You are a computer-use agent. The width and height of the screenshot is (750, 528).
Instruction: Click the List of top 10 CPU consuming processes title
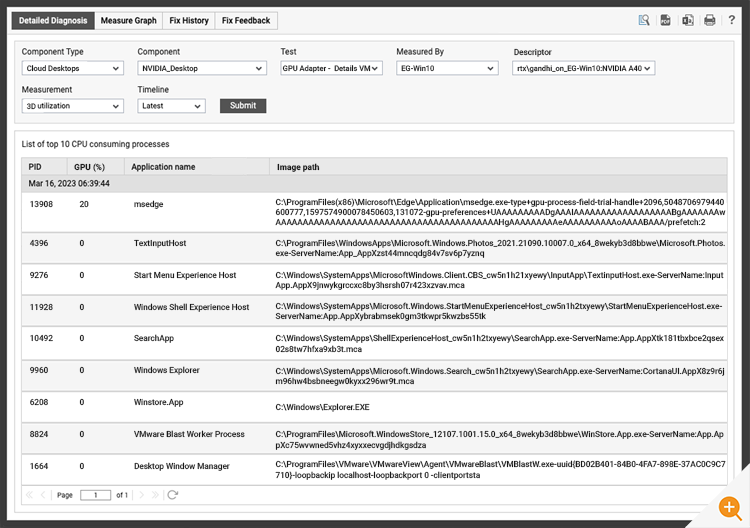[x=95, y=144]
